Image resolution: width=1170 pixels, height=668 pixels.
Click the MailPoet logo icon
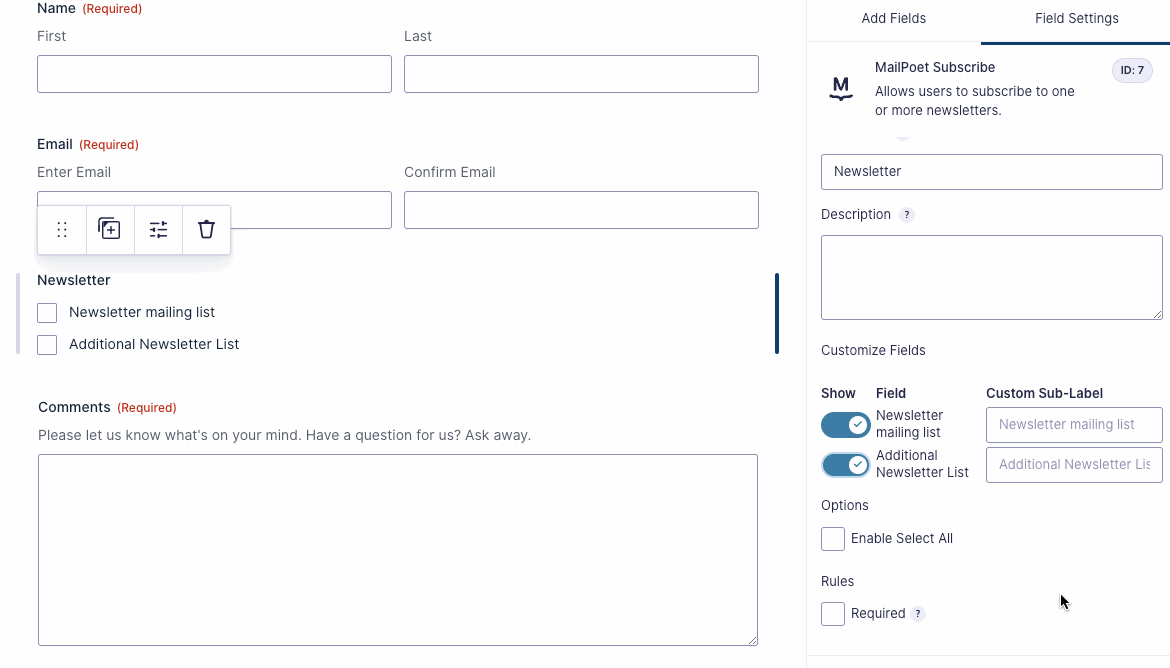tap(841, 89)
